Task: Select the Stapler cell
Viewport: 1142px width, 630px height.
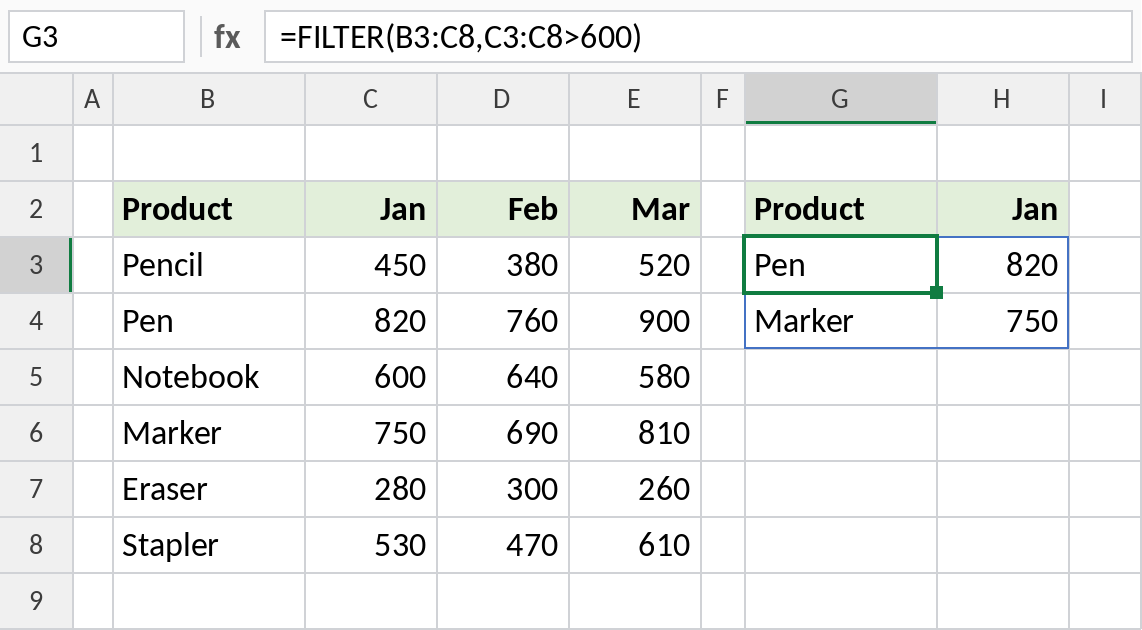Action: click(208, 546)
